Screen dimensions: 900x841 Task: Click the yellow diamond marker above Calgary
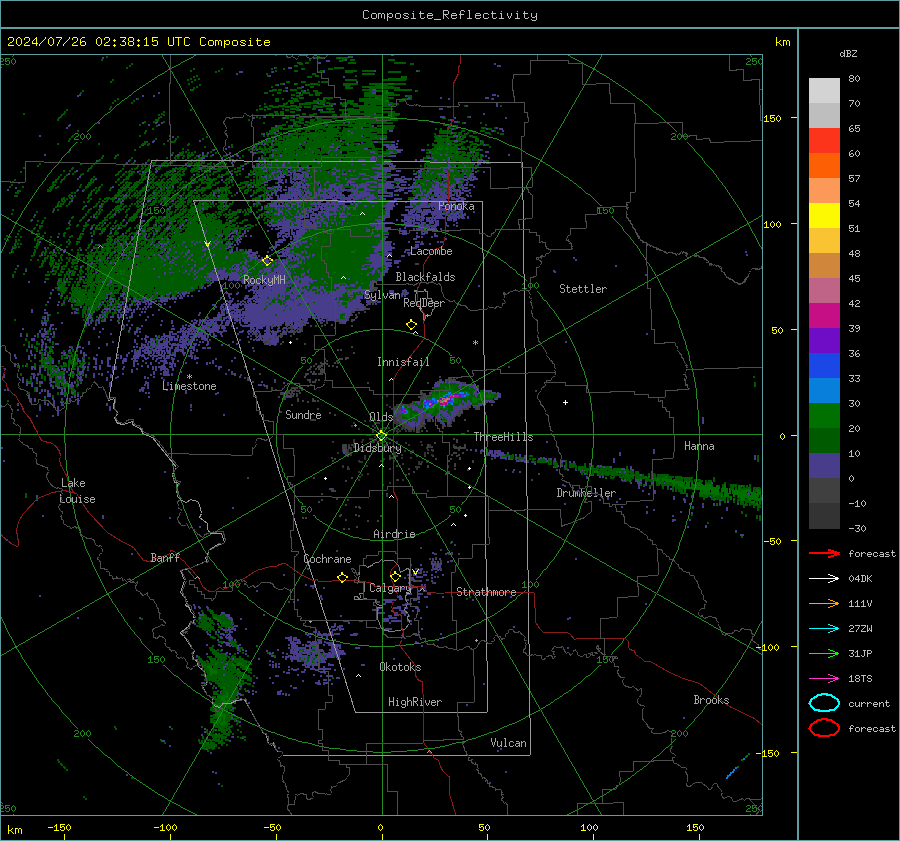point(395,576)
